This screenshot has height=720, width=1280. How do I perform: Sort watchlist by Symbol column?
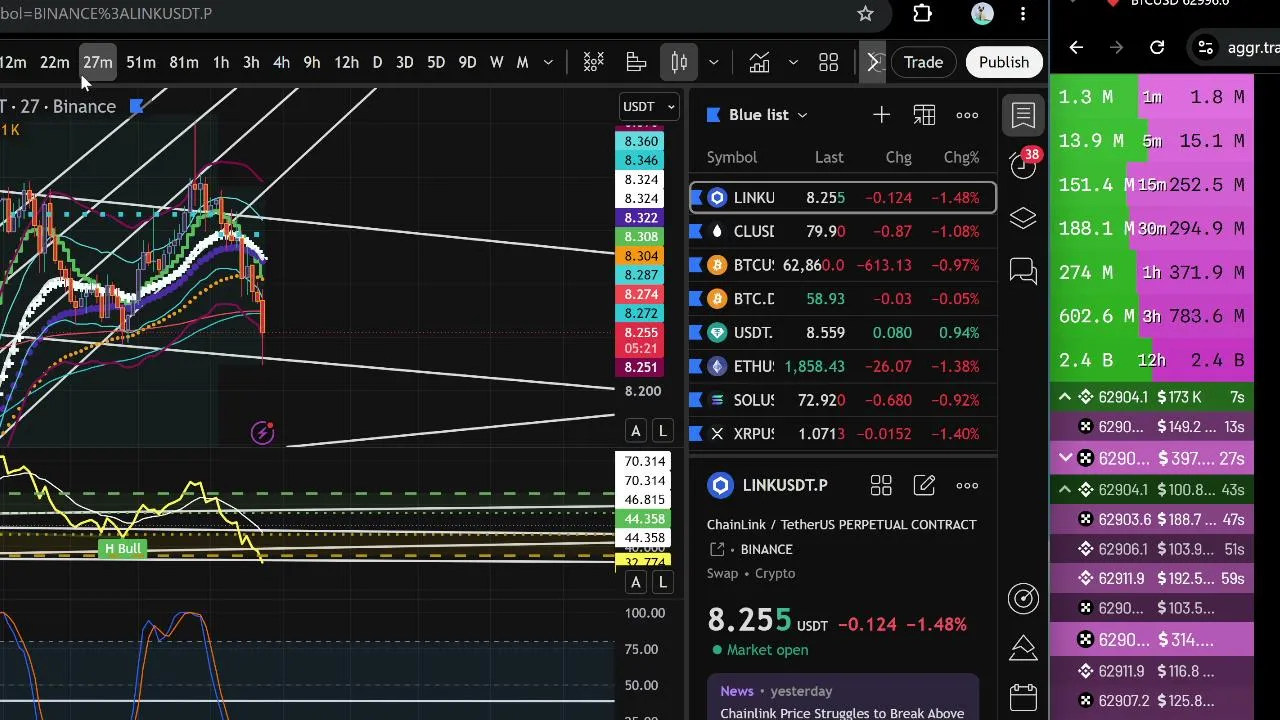click(x=732, y=157)
